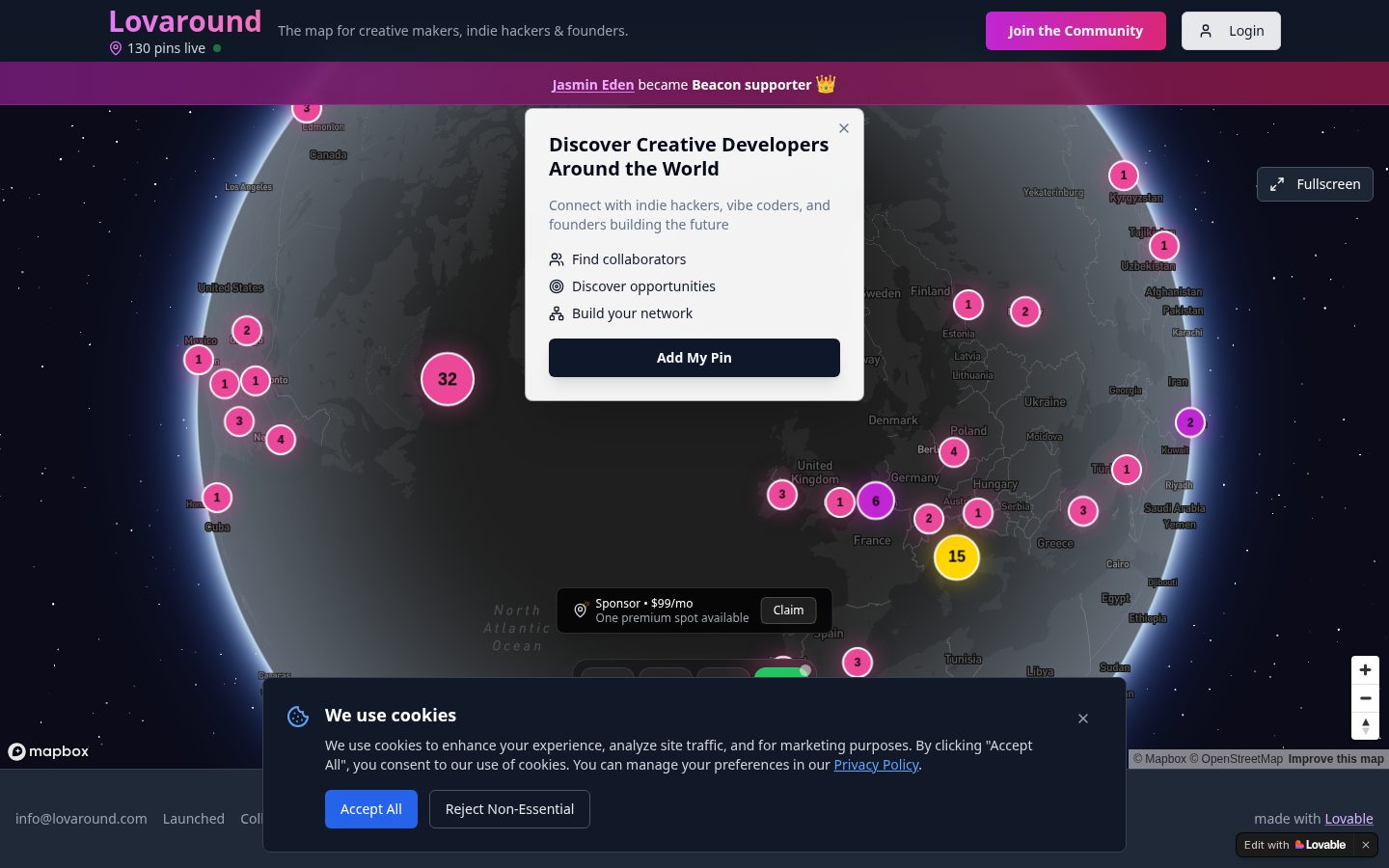
Task: Open the 3-pin cluster near Greece
Action: (x=1083, y=511)
